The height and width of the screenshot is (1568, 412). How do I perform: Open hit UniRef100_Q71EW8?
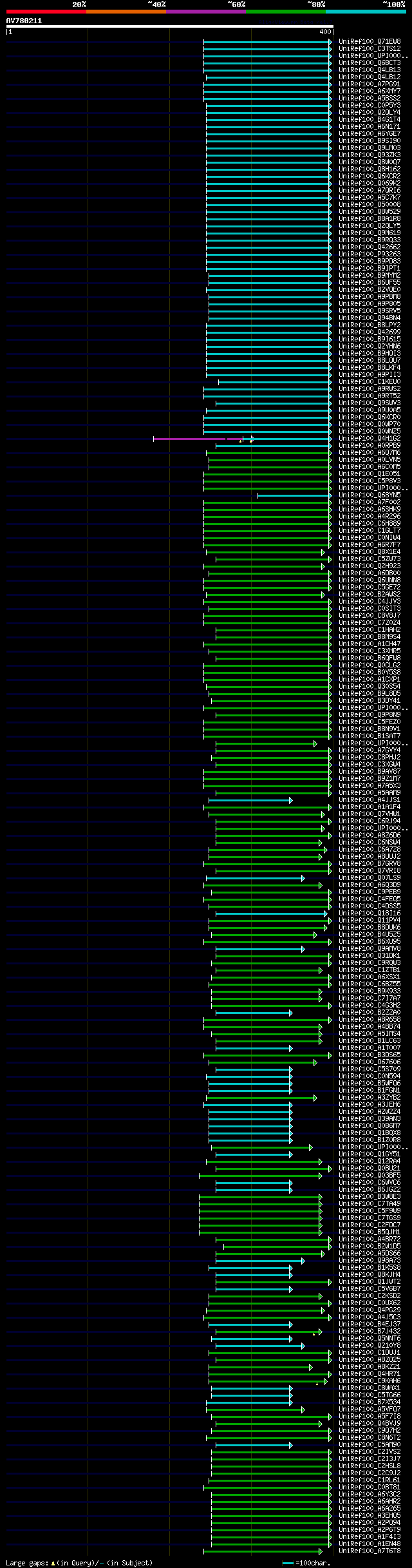point(370,42)
